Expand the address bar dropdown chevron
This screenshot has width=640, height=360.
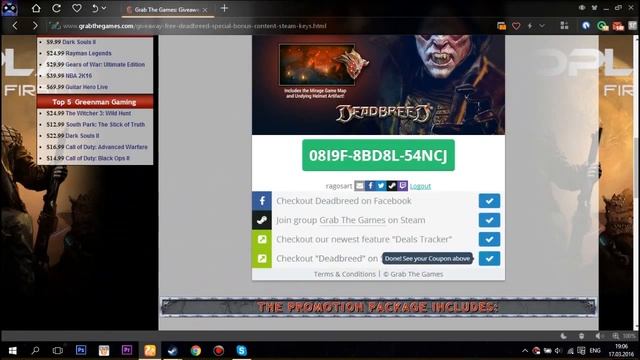coord(542,26)
